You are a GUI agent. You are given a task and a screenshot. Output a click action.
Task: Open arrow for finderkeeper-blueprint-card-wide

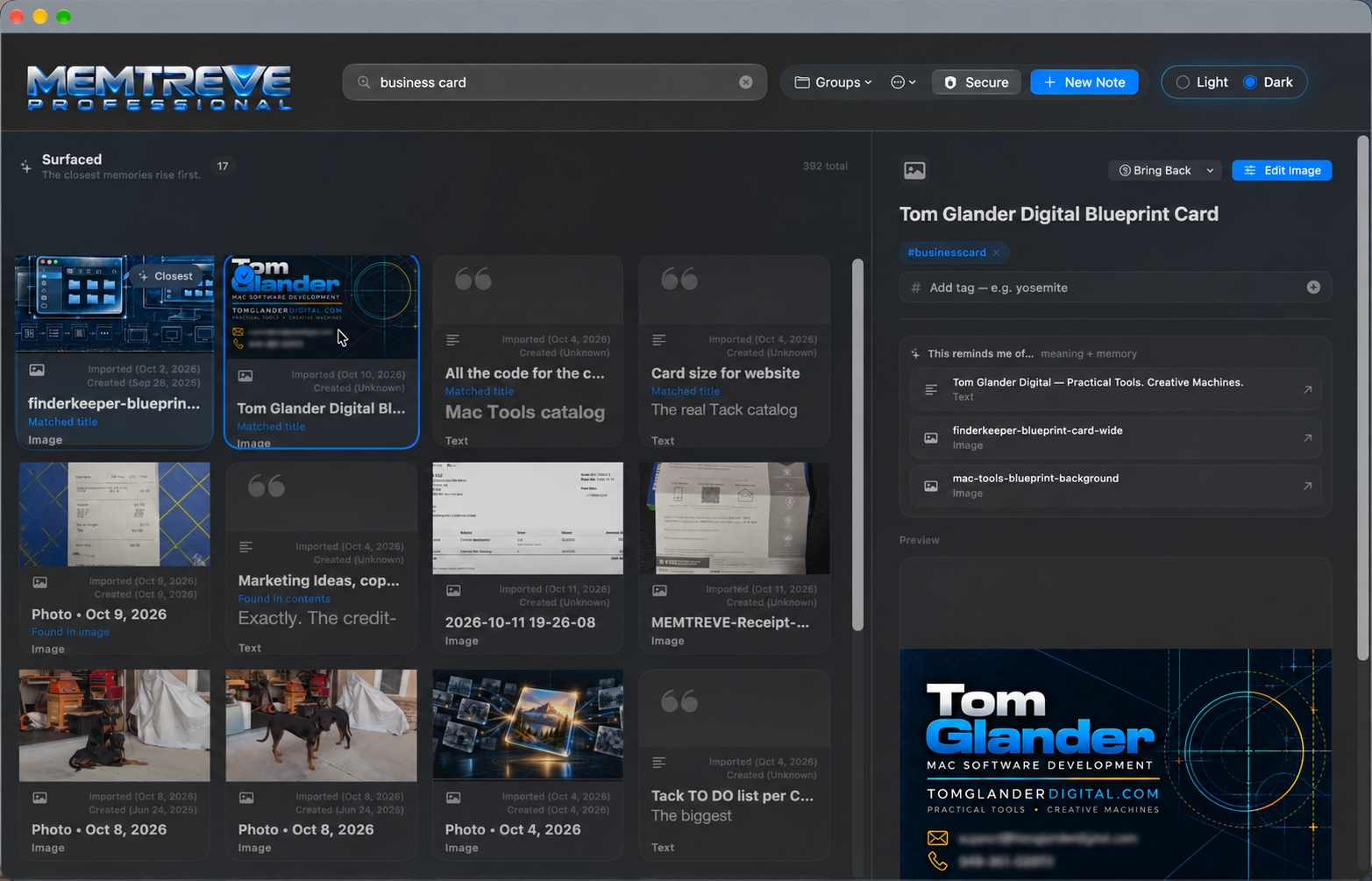(1307, 437)
